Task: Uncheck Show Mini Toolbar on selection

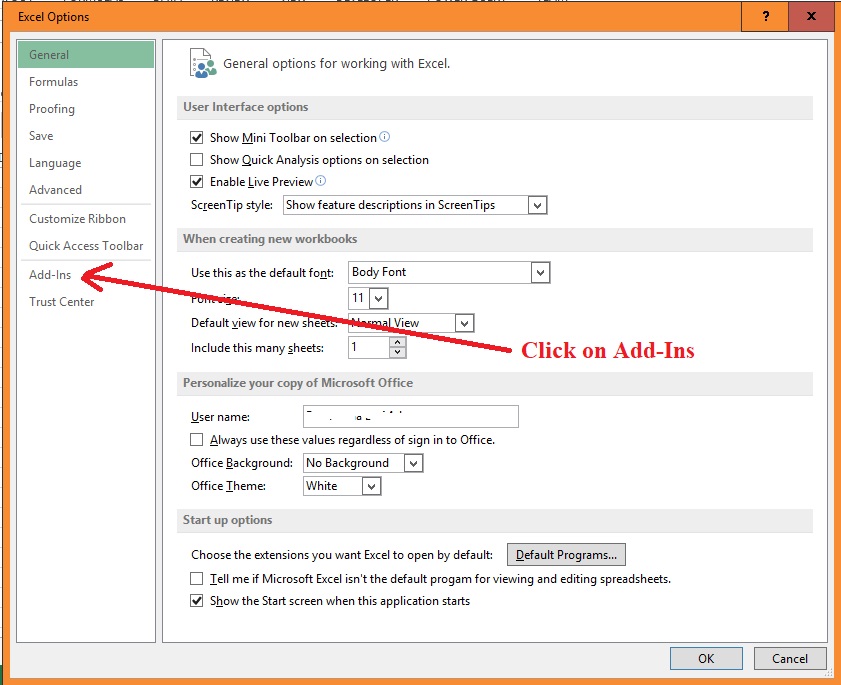Action: tap(195, 137)
